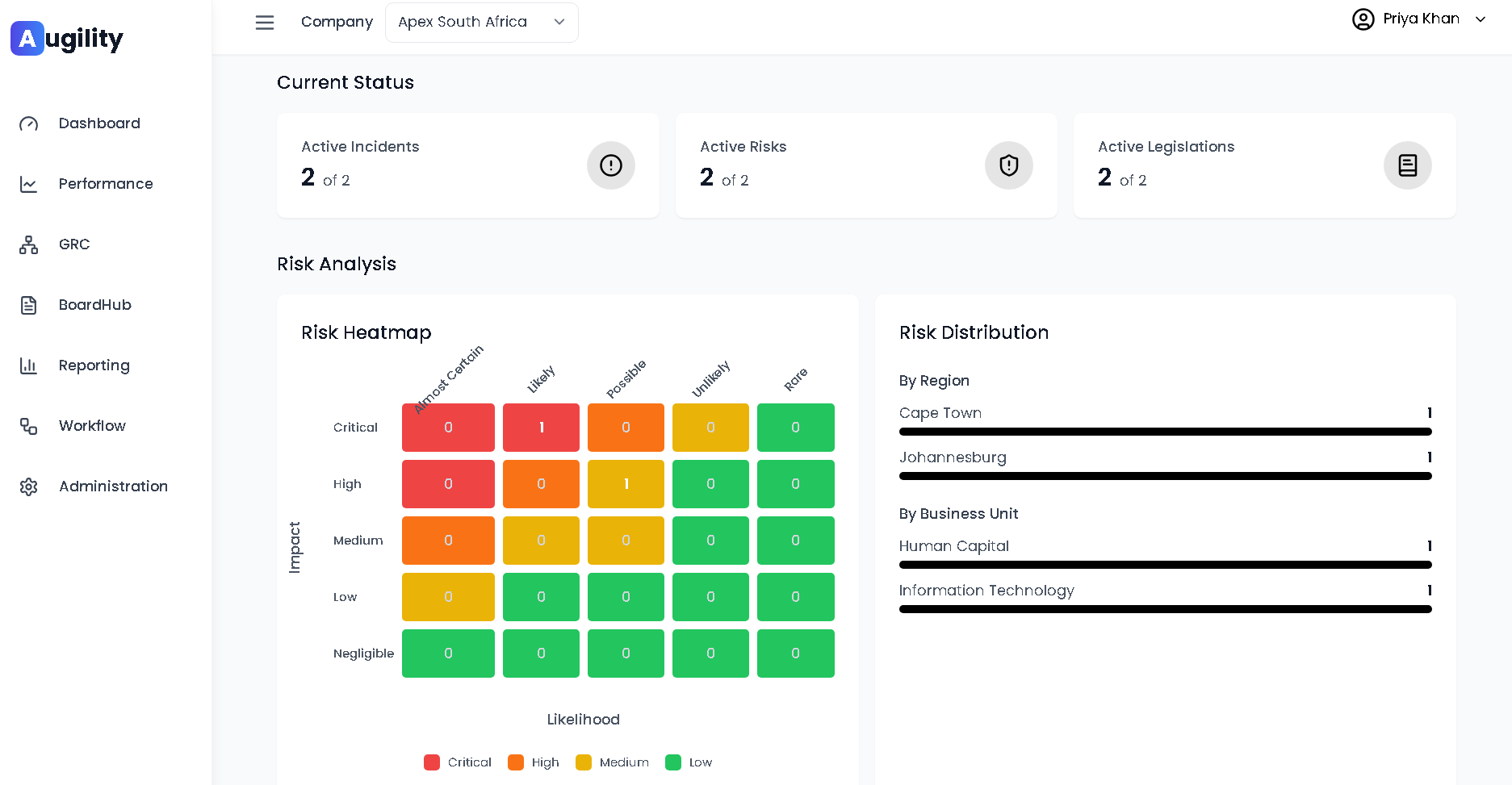Click the Augility logo
Viewport: 1512px width, 785px height.
[x=67, y=38]
